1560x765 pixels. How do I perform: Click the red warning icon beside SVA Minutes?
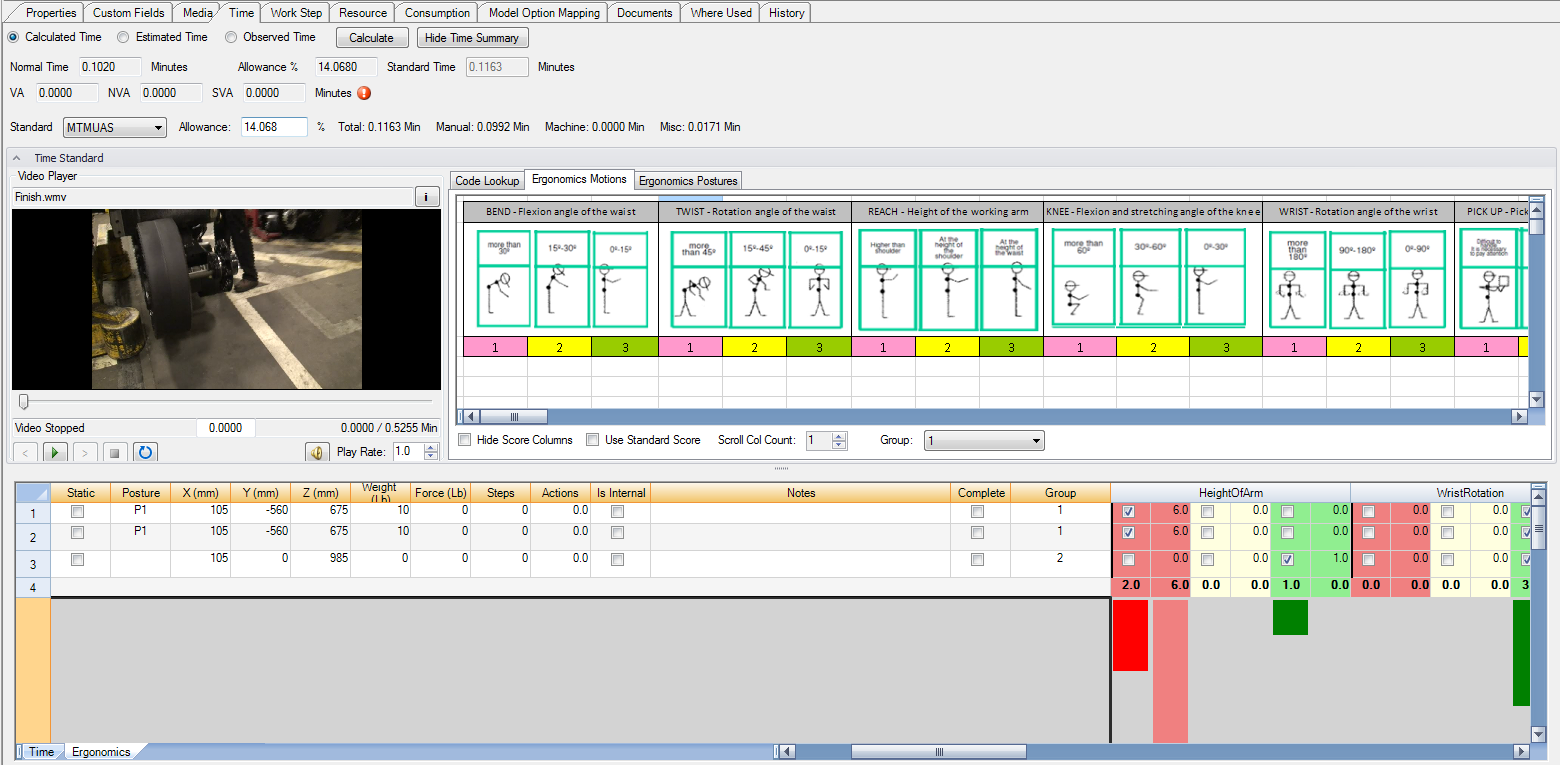click(x=364, y=93)
